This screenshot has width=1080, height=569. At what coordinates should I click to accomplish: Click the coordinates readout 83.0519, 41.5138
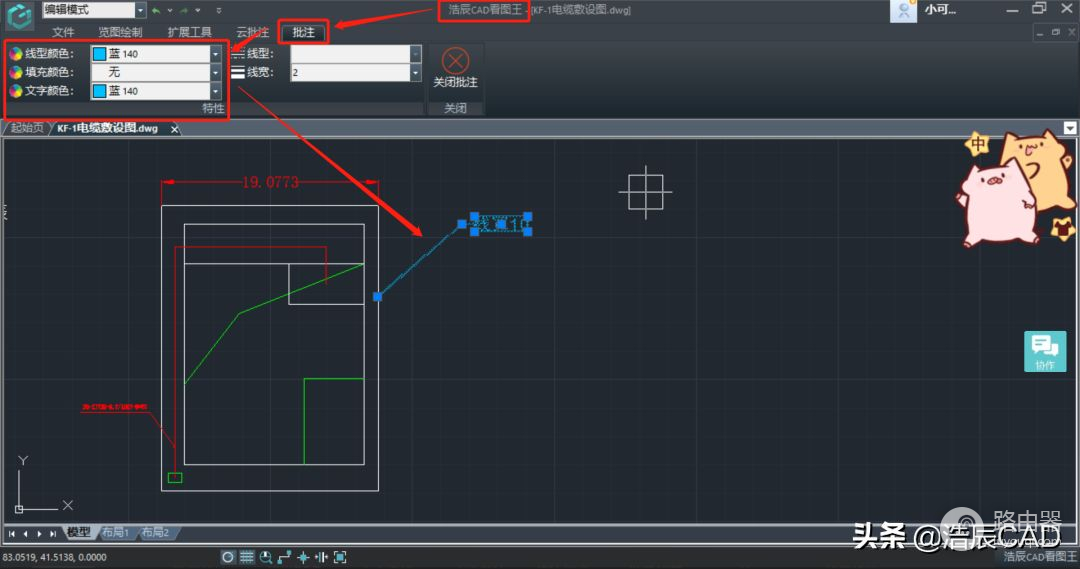pyautogui.click(x=54, y=557)
